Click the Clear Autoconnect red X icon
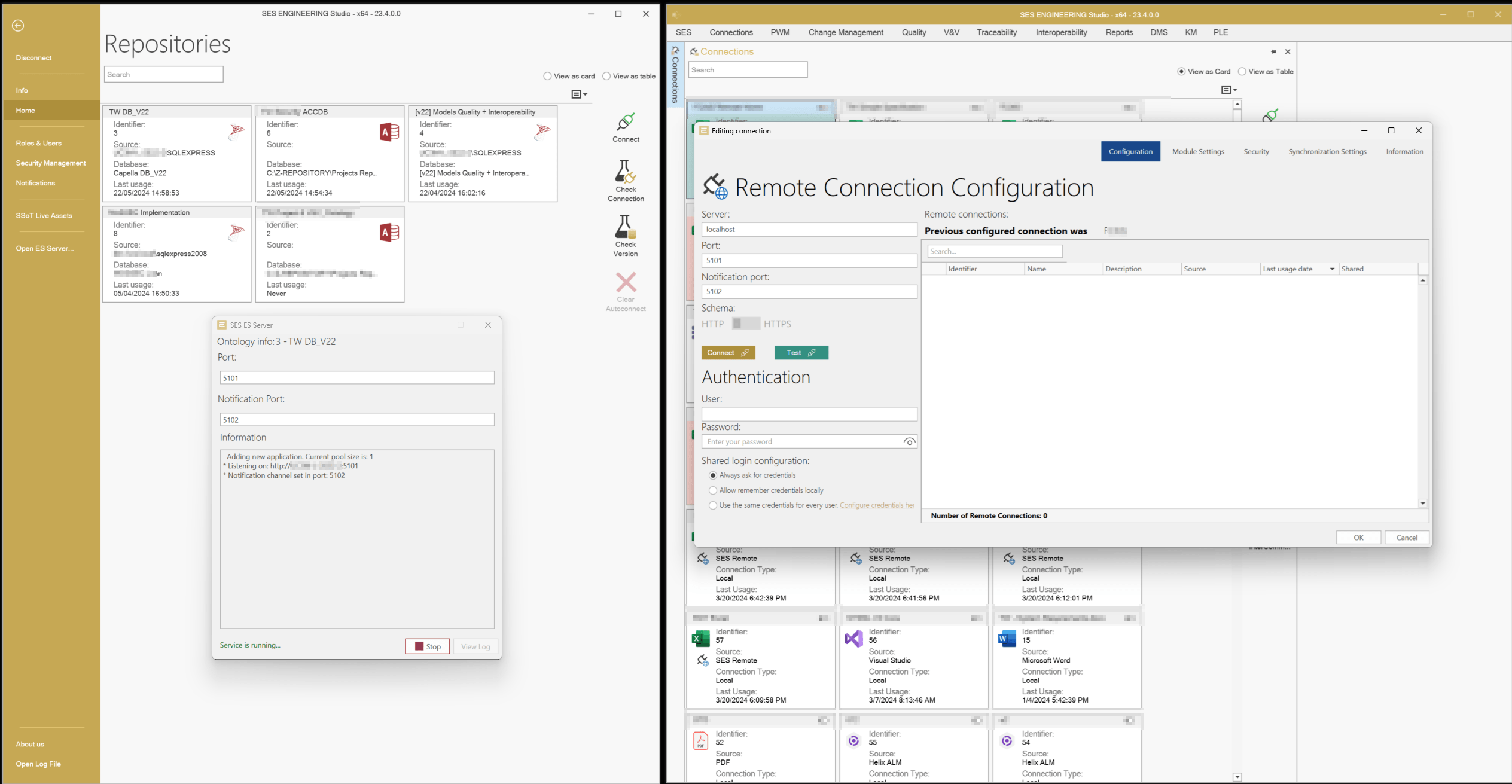Viewport: 1512px width, 784px height. [x=626, y=282]
